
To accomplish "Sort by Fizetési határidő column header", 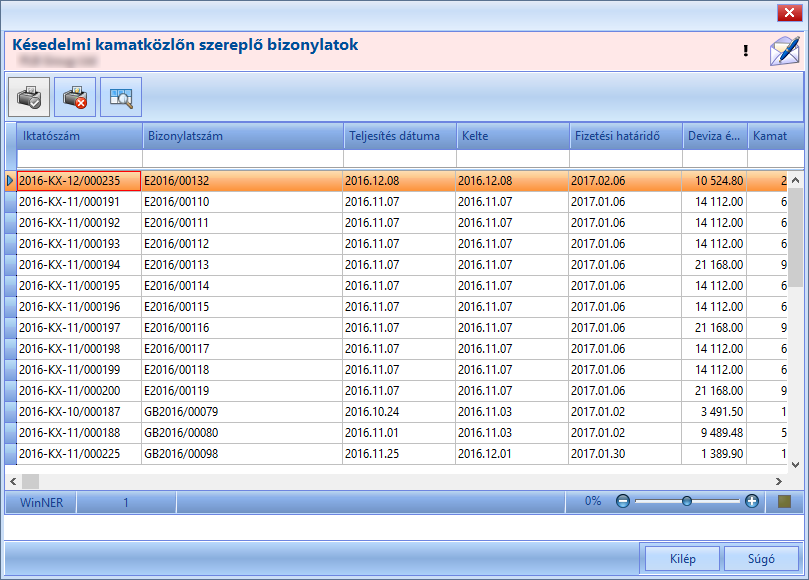I will [x=626, y=136].
